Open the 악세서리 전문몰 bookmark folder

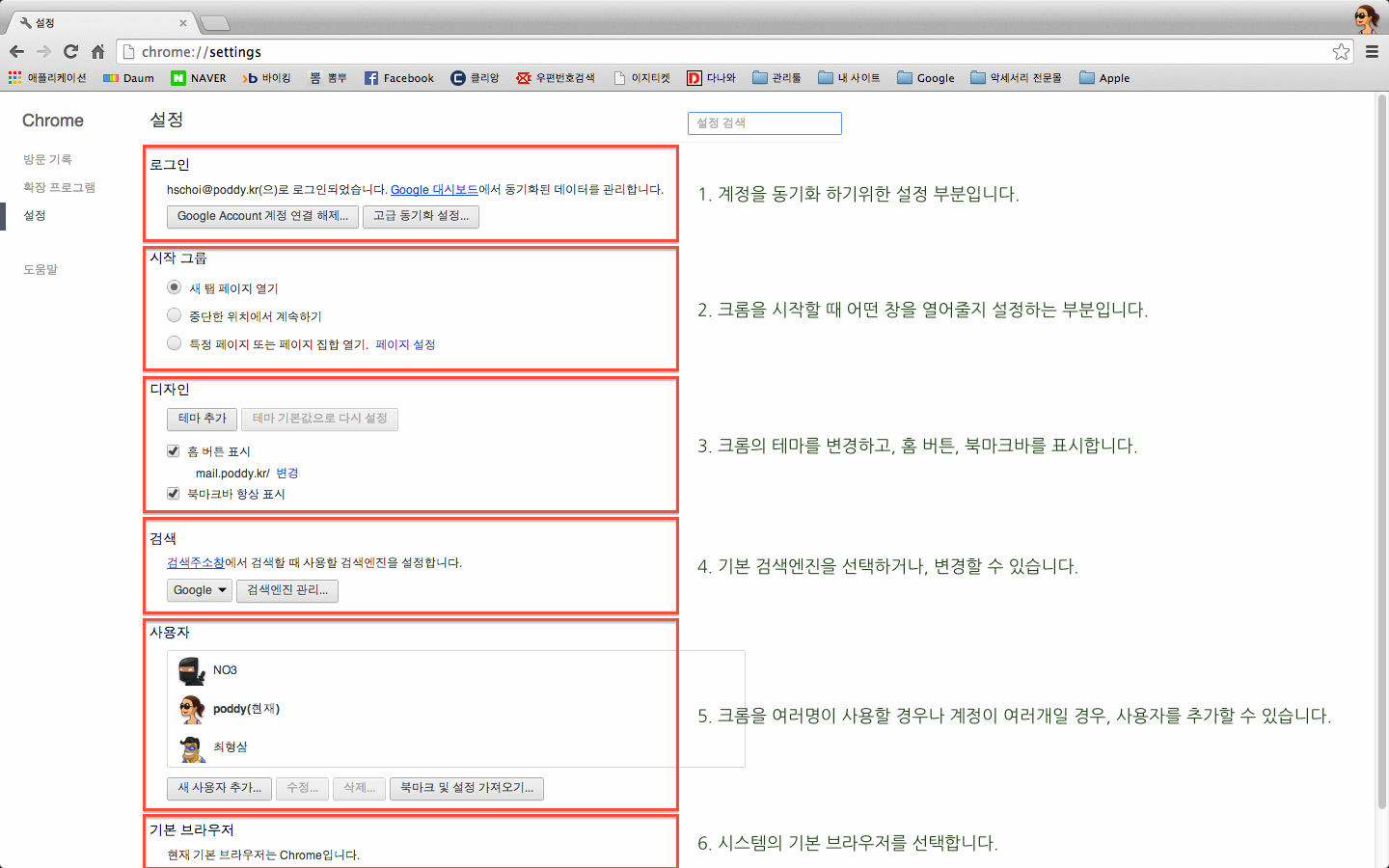(x=1017, y=78)
